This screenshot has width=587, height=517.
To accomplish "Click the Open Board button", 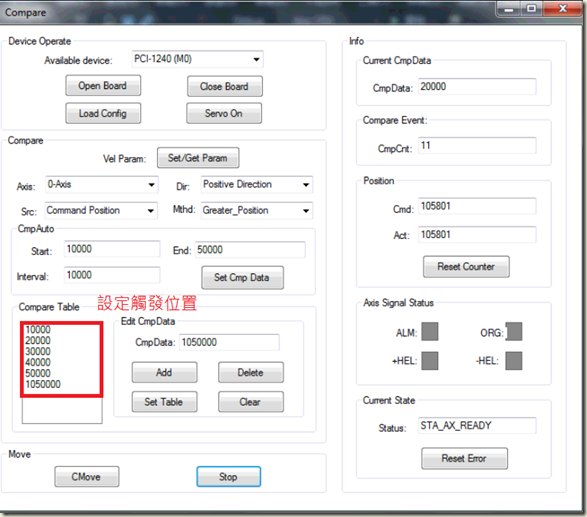I will [103, 86].
